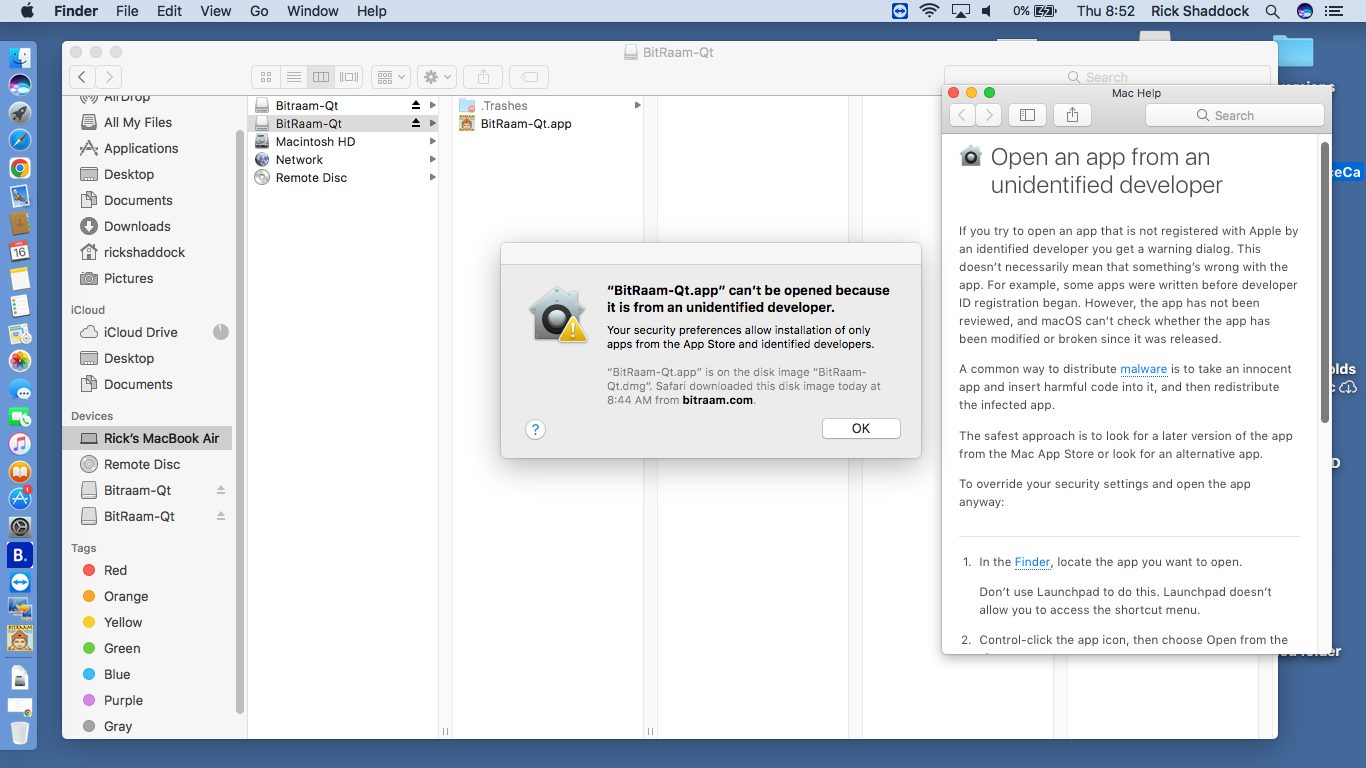The width and height of the screenshot is (1366, 768).
Task: Eject BitRaam-Qt disk in sidebar
Action: click(x=221, y=517)
